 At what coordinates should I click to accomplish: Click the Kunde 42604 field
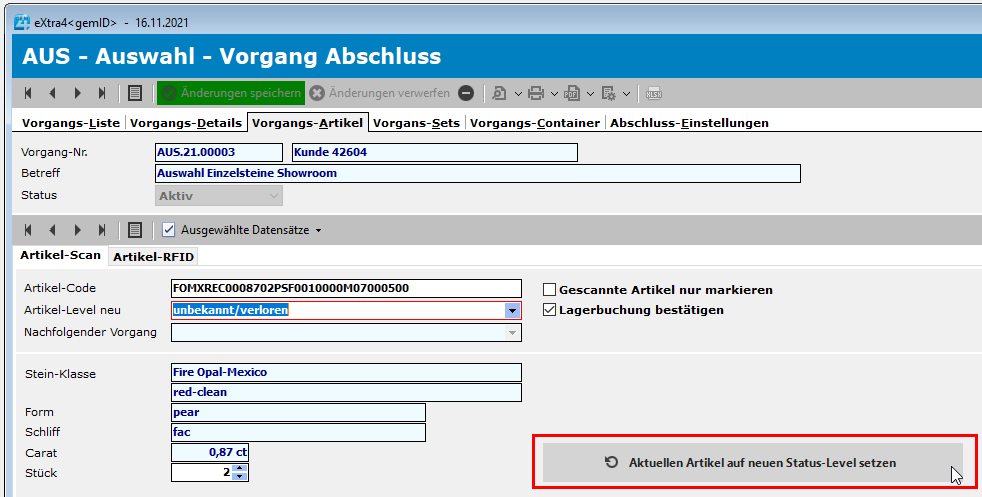(x=435, y=152)
